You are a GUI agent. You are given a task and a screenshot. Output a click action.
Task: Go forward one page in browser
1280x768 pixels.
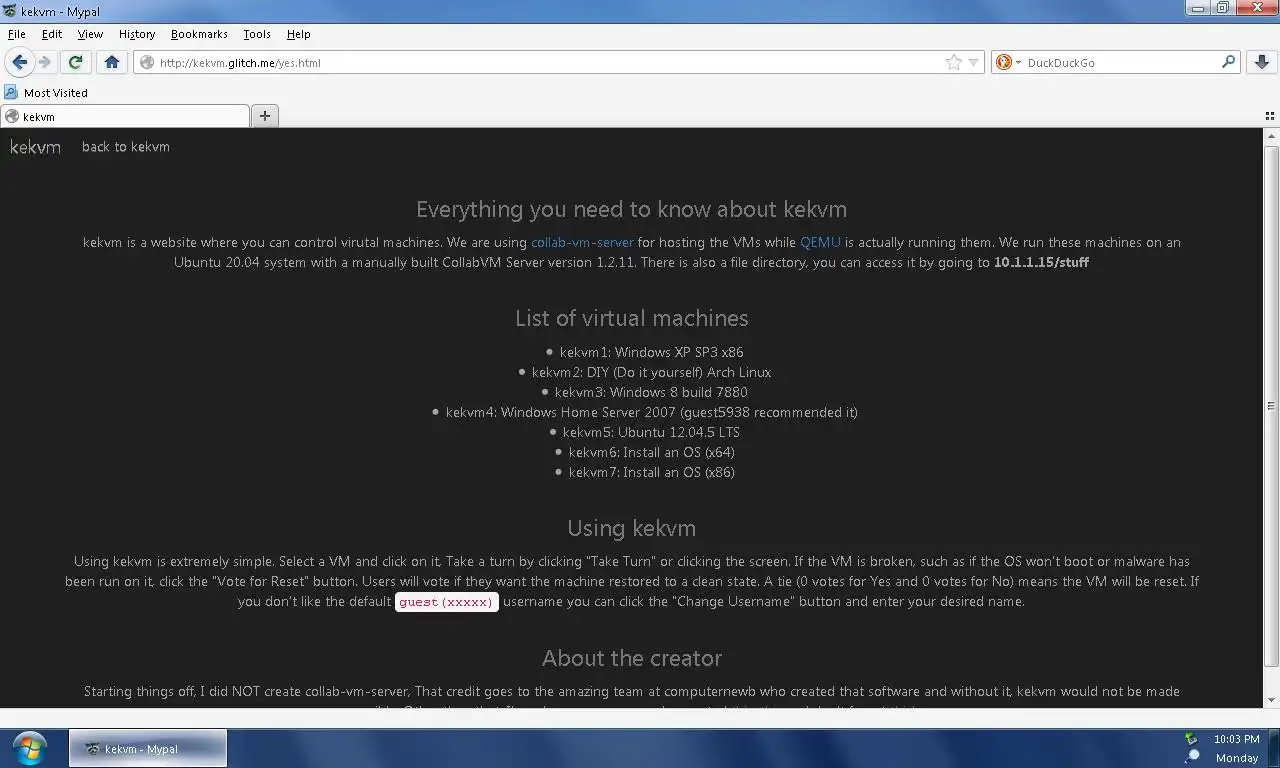pyautogui.click(x=45, y=62)
